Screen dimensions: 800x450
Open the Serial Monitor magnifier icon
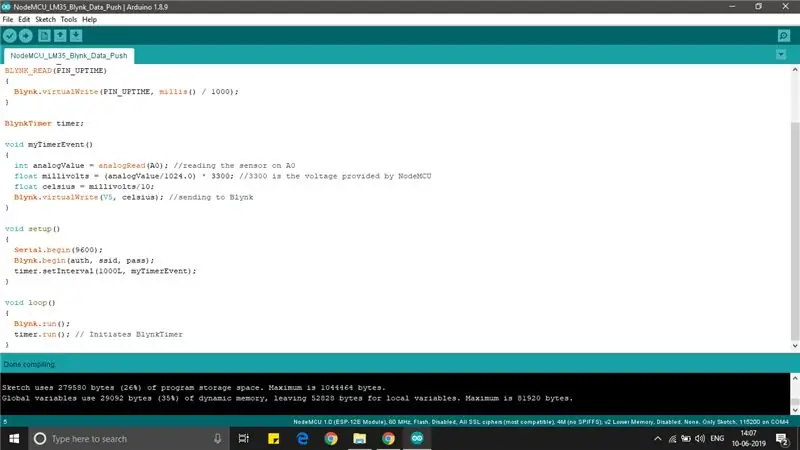[x=784, y=36]
